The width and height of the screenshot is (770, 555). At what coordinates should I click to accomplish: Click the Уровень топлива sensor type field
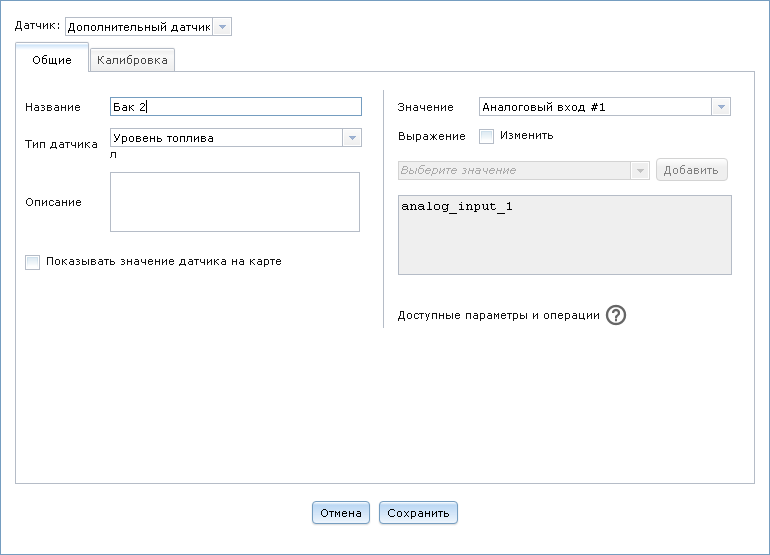(225, 138)
